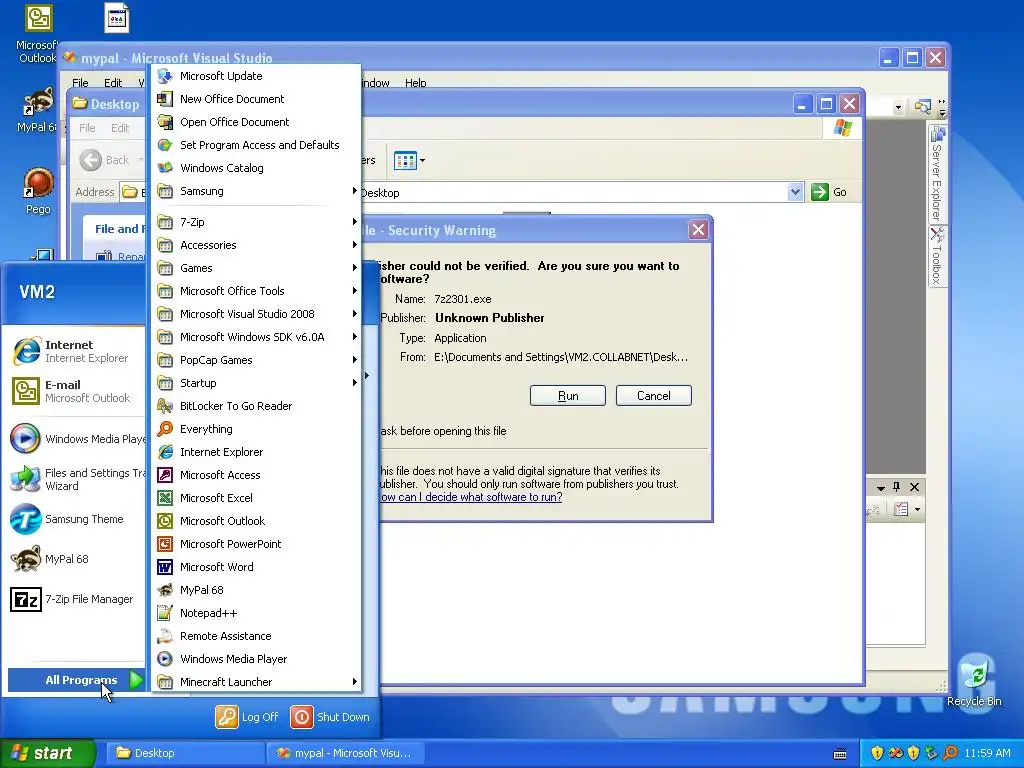Open Internet Explorer pinned start item
The image size is (1024, 768).
[x=75, y=351]
